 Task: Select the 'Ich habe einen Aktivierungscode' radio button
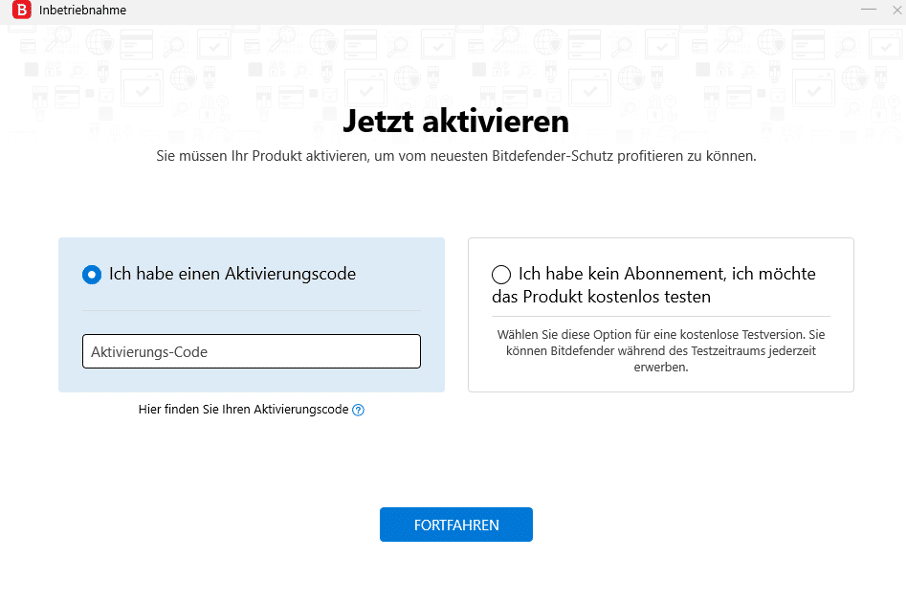[x=91, y=274]
